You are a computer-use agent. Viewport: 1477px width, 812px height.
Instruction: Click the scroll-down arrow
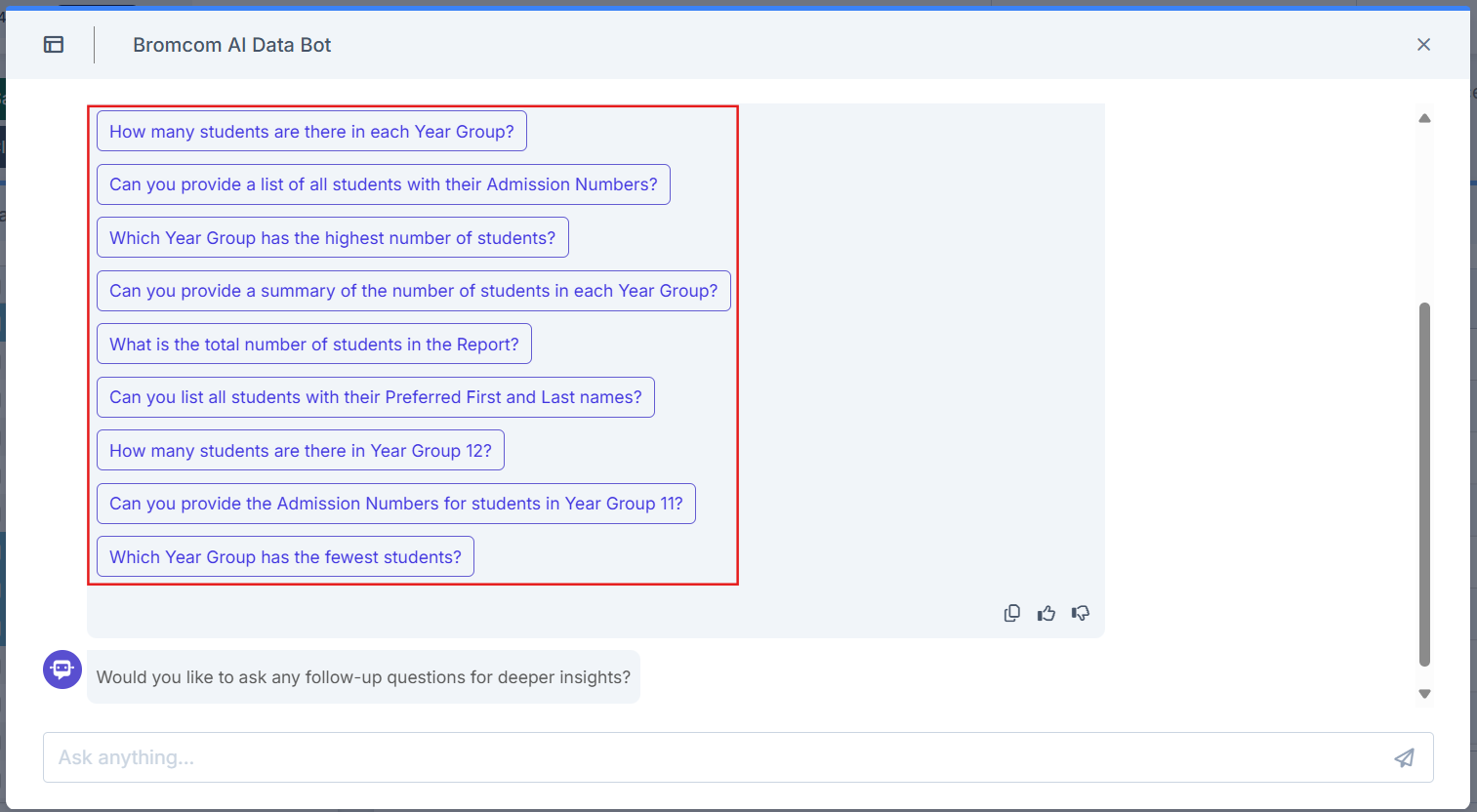coord(1424,693)
